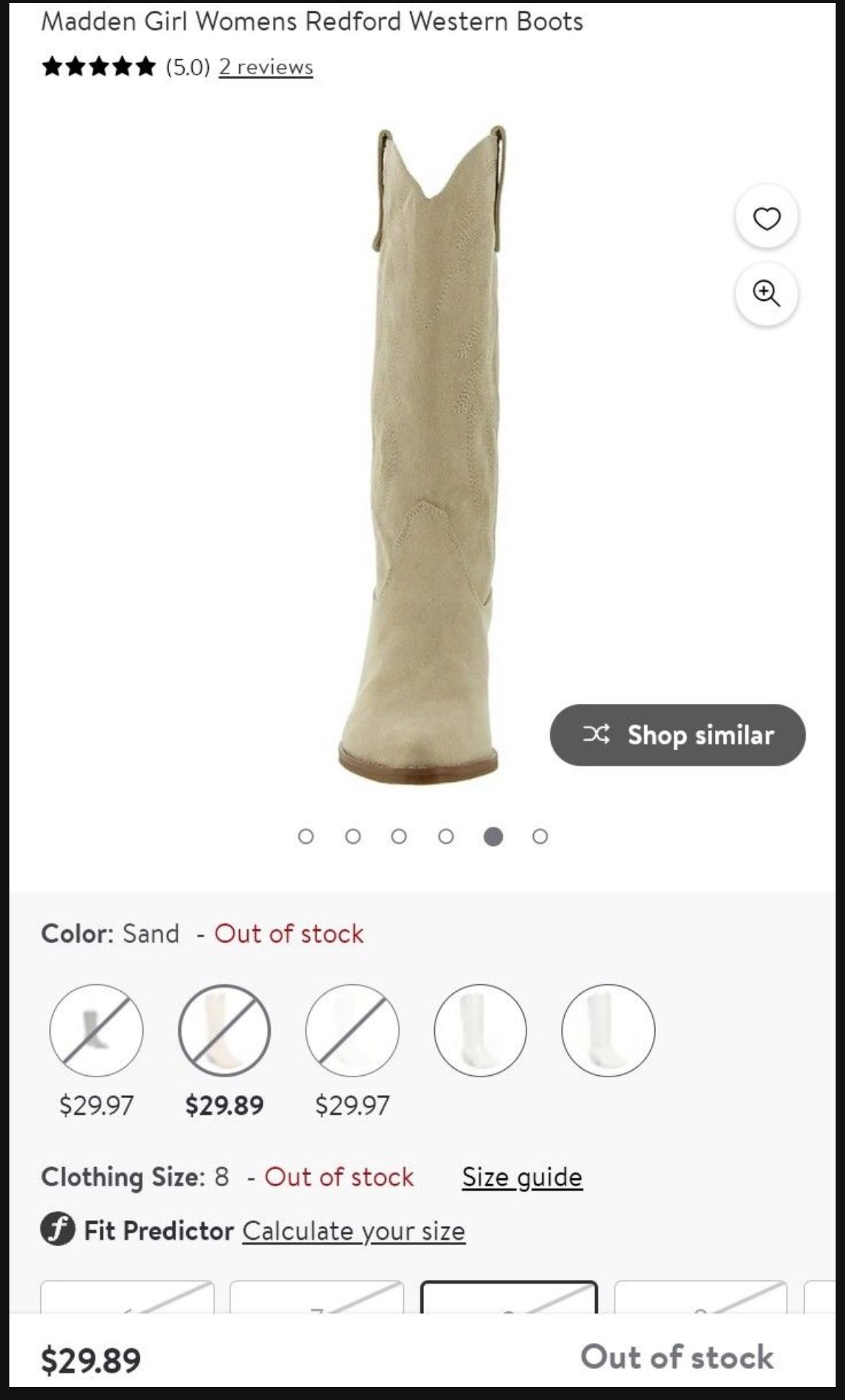The height and width of the screenshot is (1400, 845).
Task: Open the 2 reviews link
Action: (x=266, y=67)
